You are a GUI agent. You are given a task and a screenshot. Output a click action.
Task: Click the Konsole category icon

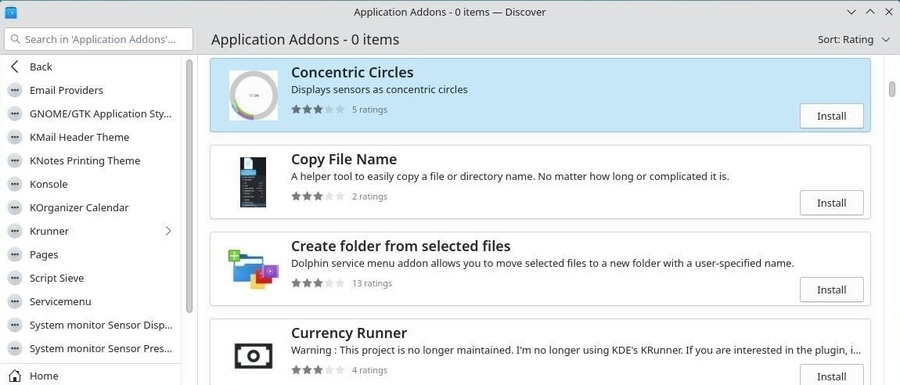15,184
